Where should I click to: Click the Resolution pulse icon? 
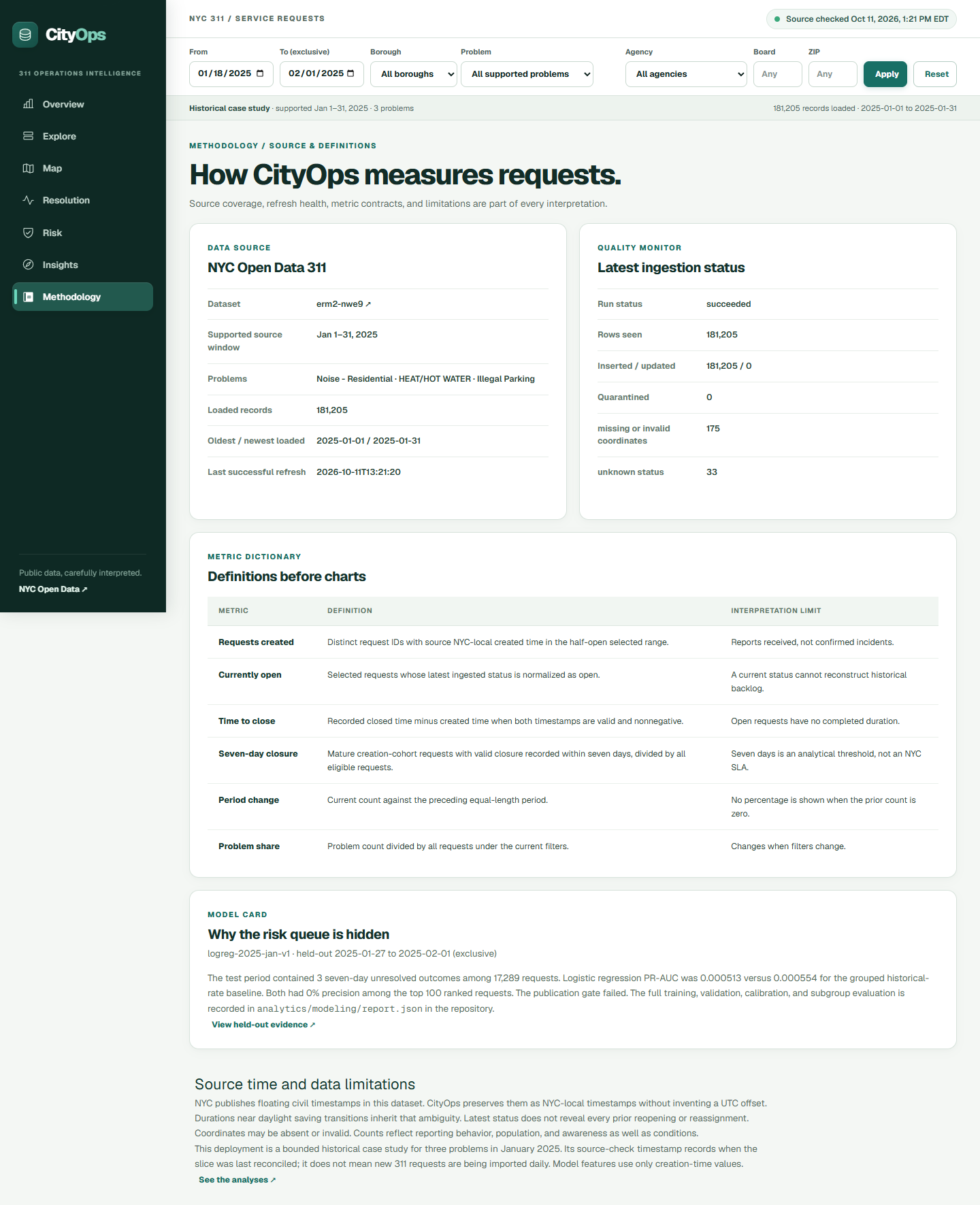(28, 200)
